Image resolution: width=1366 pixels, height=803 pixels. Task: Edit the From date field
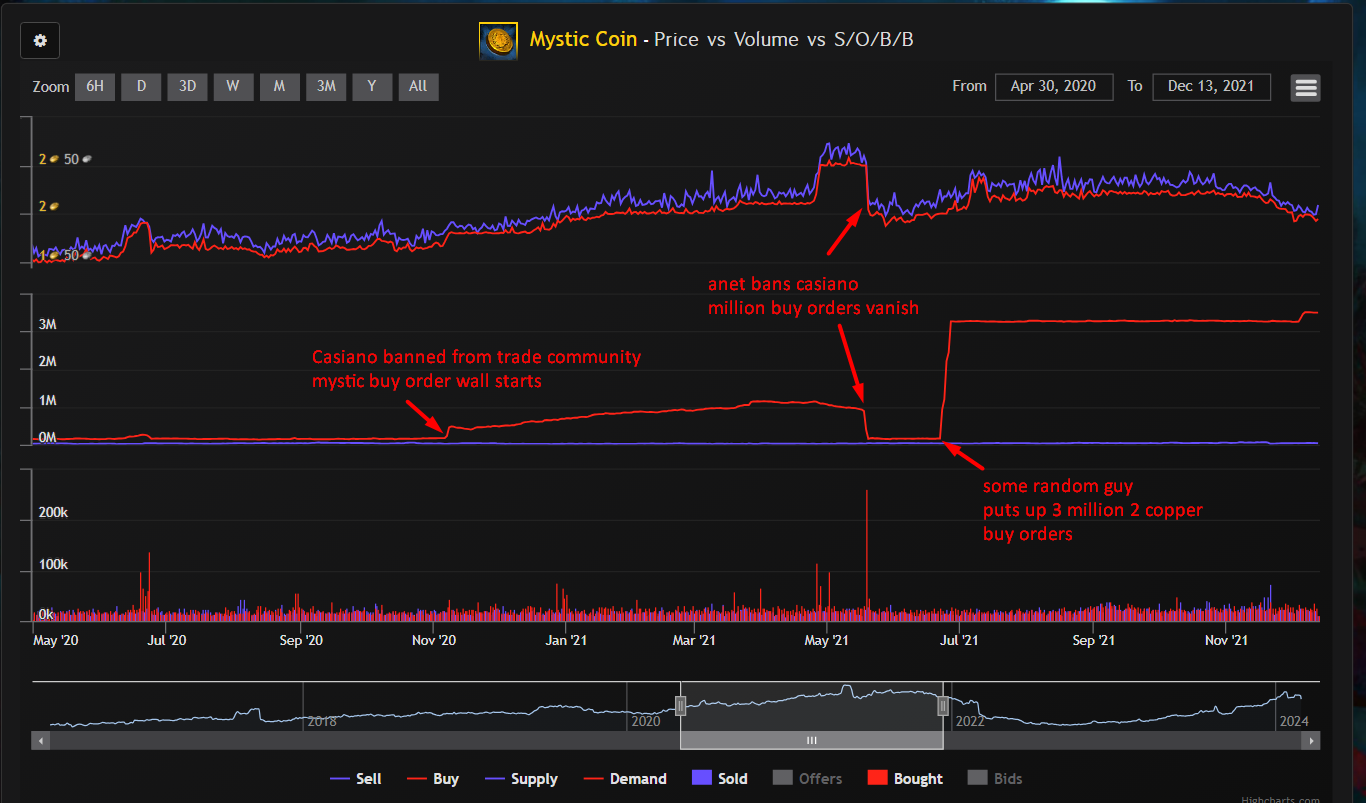coord(1054,87)
